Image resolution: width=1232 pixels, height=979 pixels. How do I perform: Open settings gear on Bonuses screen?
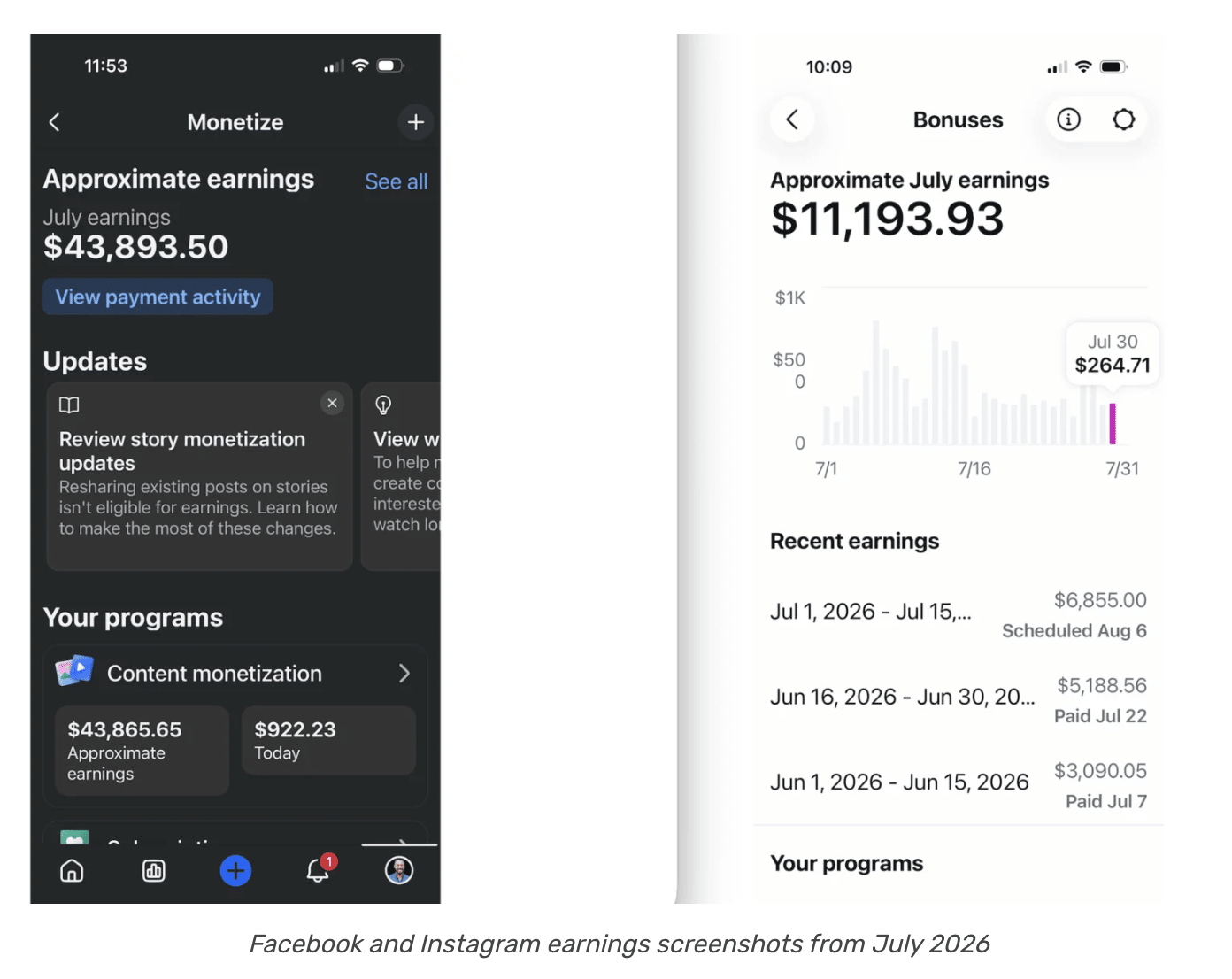point(1123,119)
